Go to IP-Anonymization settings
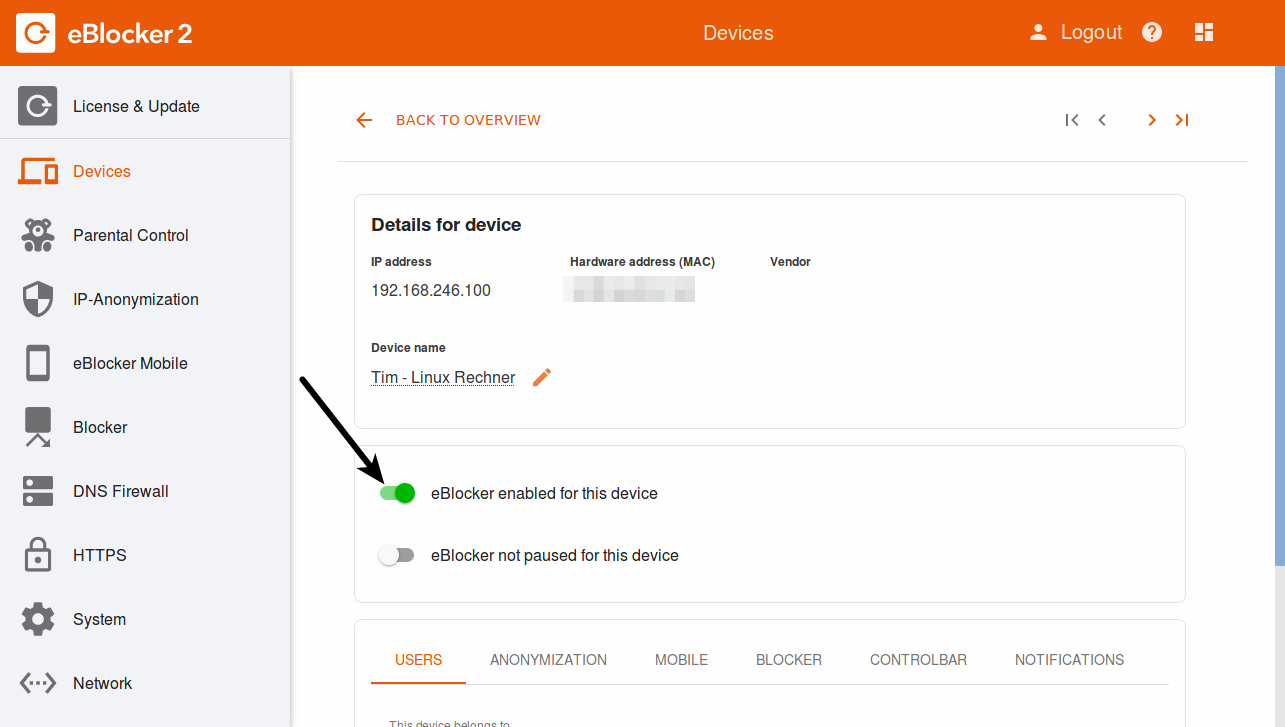The image size is (1285, 727). coord(136,299)
